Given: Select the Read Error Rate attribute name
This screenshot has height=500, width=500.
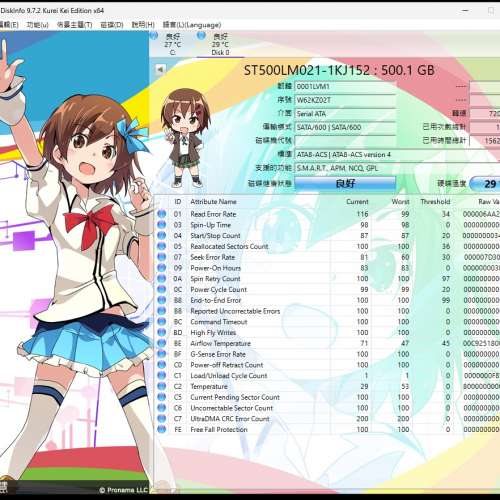Looking at the screenshot, I should [x=213, y=214].
